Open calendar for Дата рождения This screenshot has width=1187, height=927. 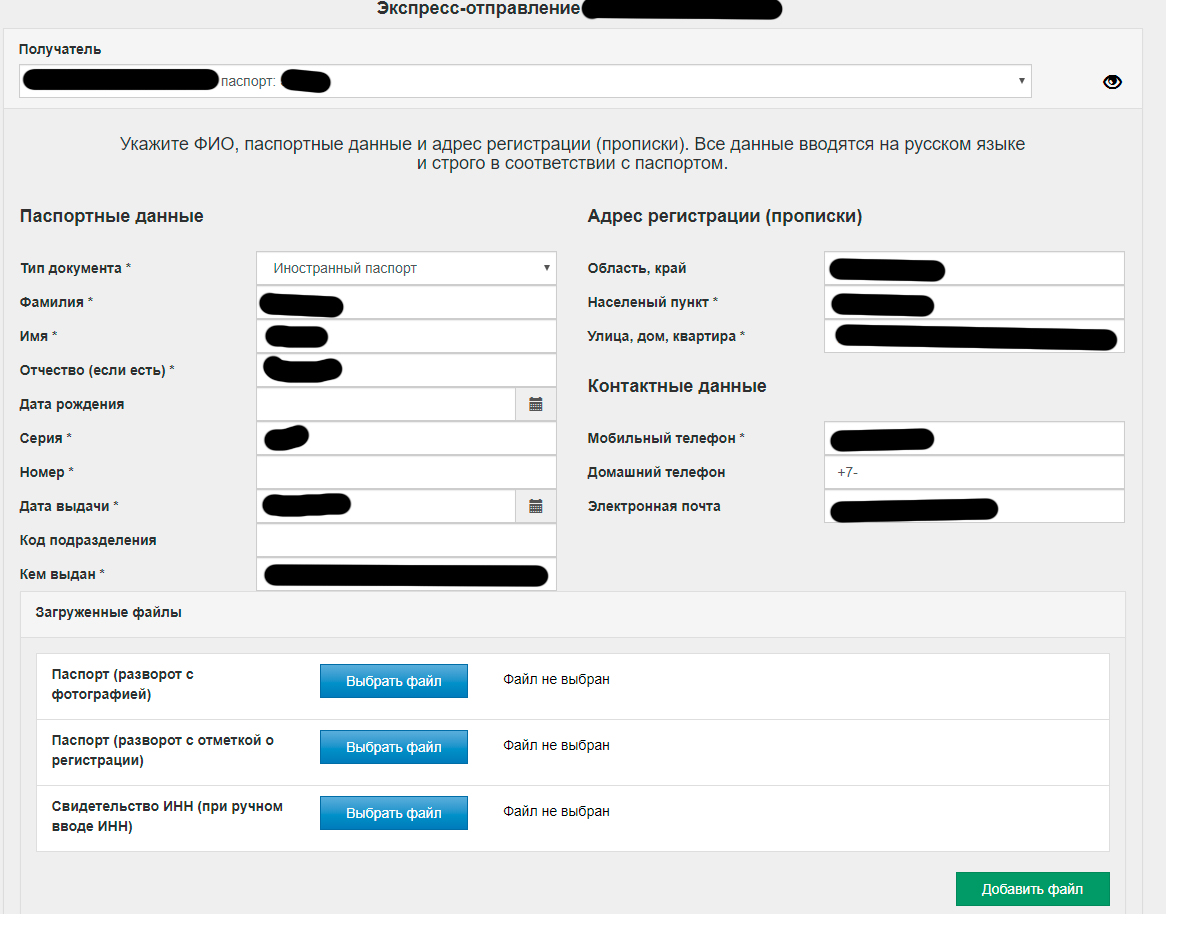pos(536,405)
